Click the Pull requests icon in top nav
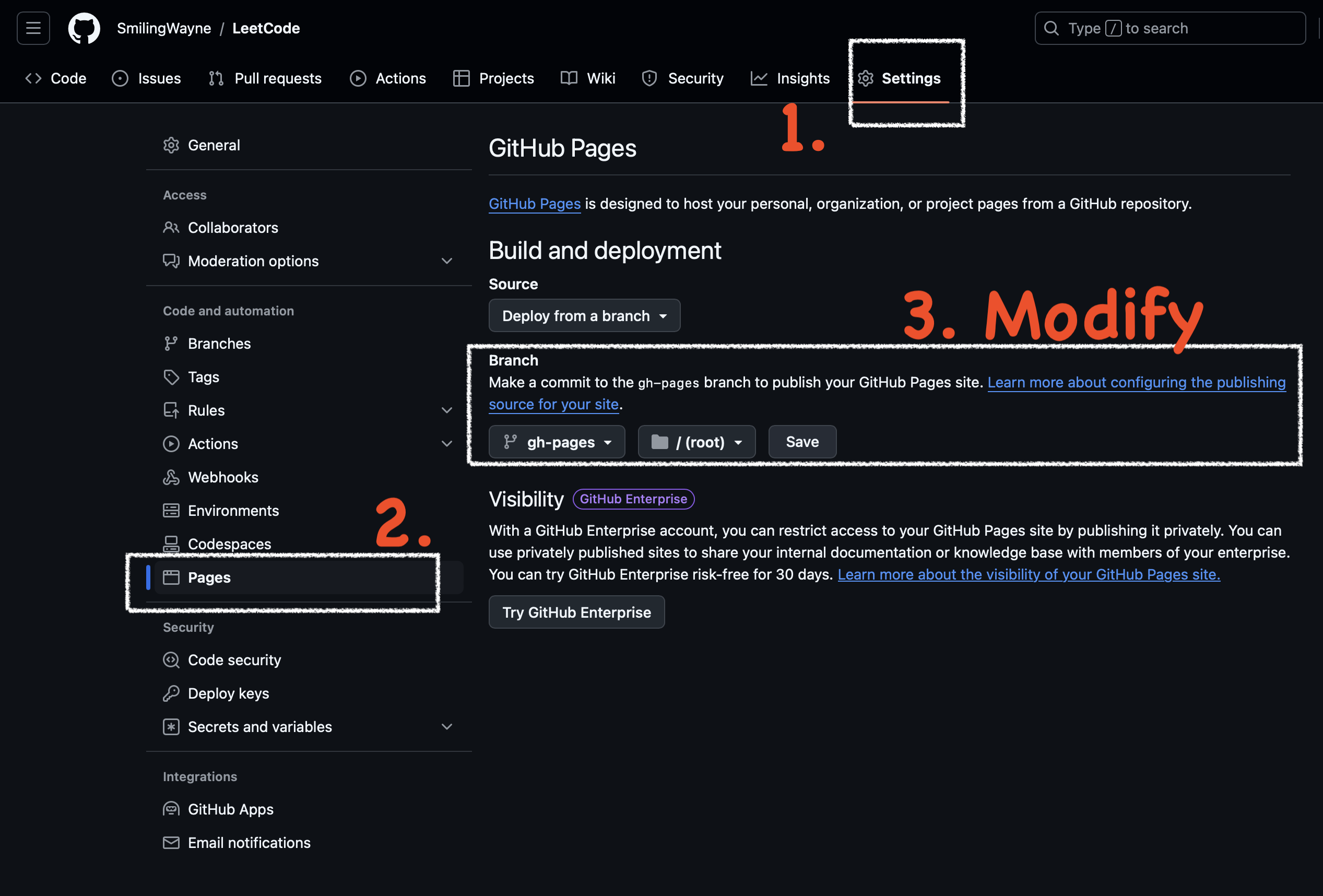 [x=216, y=78]
